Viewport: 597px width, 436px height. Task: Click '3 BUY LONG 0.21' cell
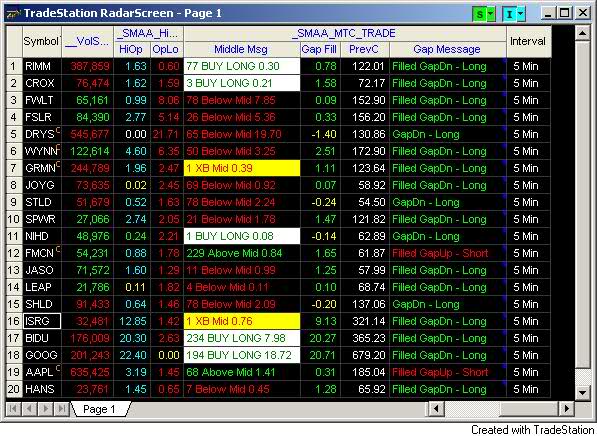point(242,83)
